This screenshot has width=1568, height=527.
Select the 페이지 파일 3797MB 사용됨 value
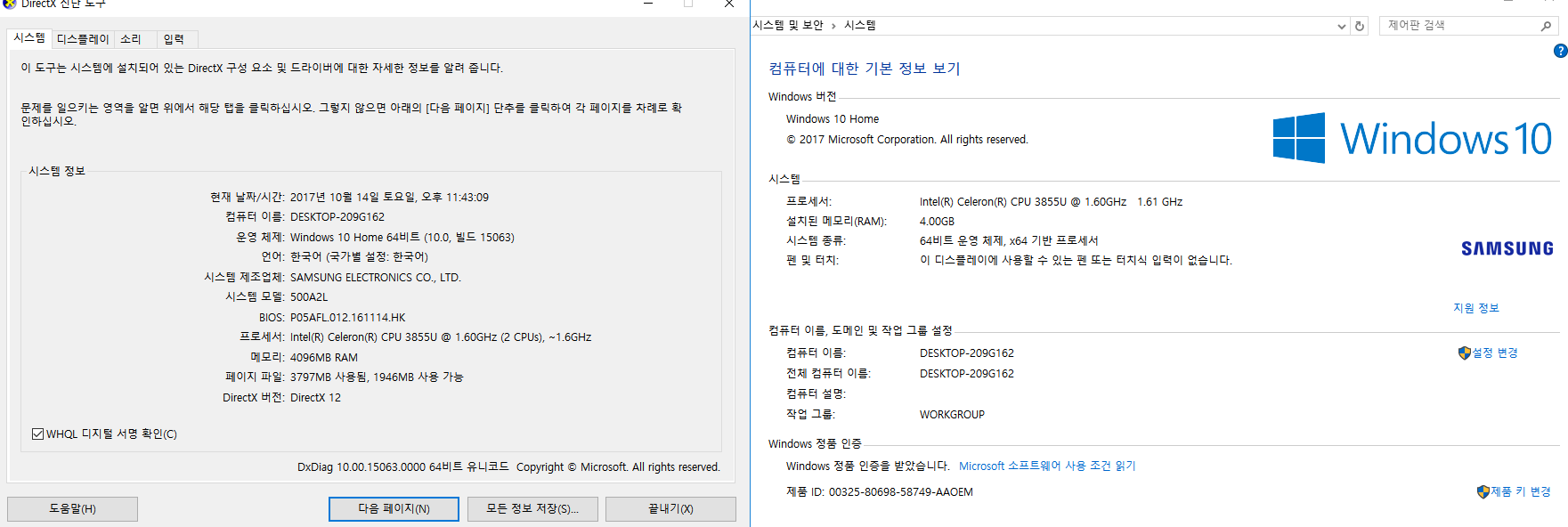coord(377,377)
